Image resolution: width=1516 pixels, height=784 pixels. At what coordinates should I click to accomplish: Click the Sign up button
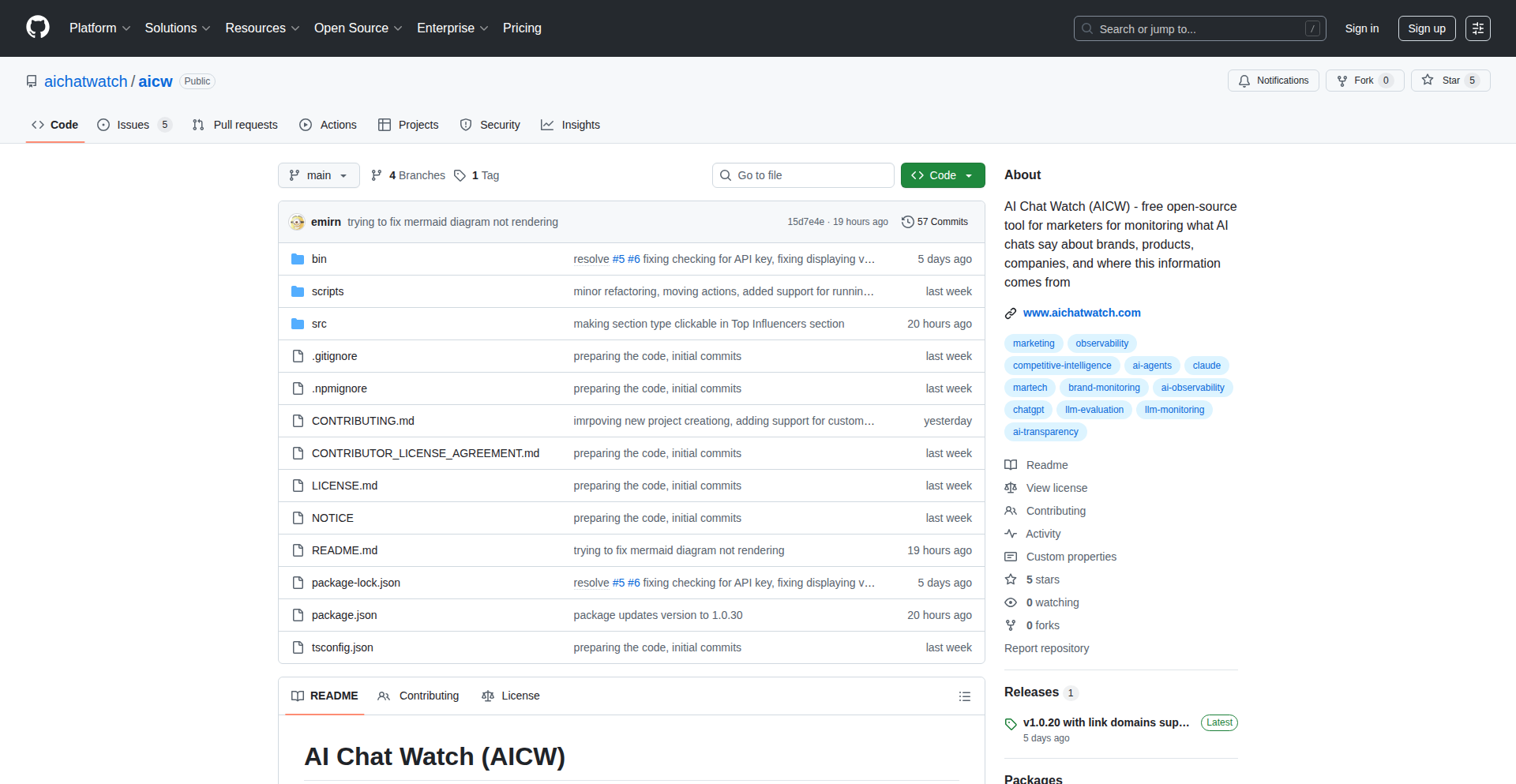coord(1426,28)
